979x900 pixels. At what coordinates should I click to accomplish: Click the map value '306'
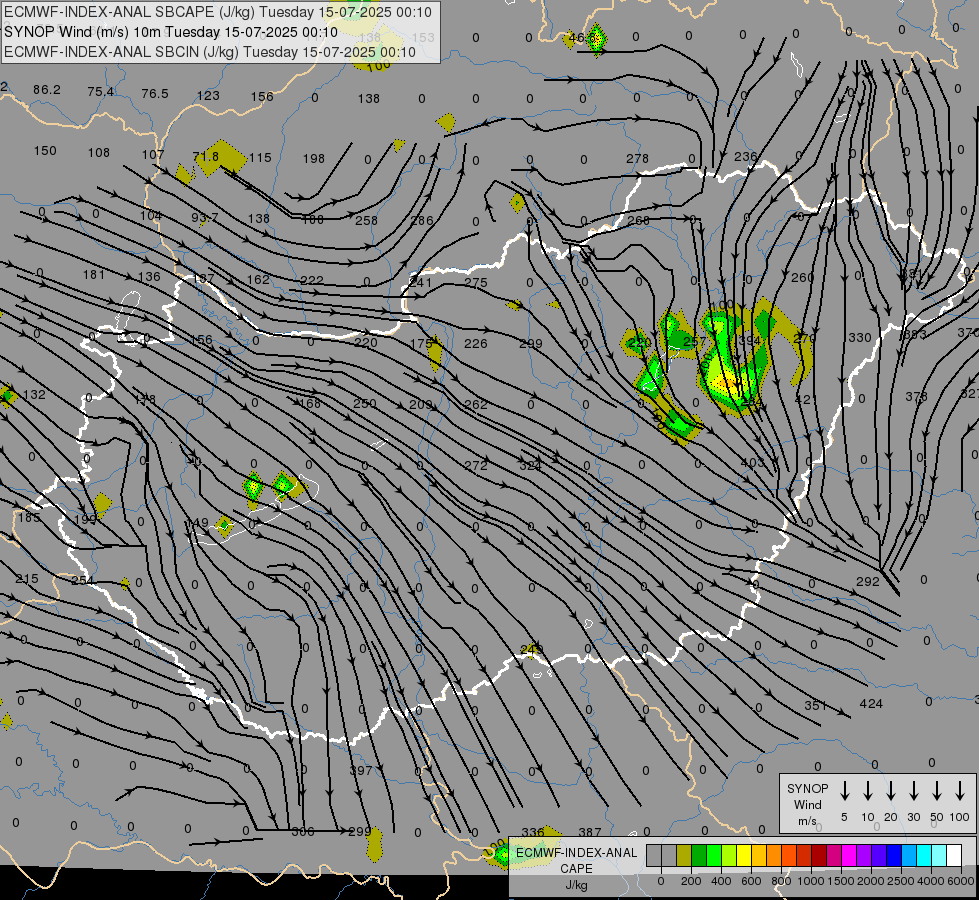[303, 832]
